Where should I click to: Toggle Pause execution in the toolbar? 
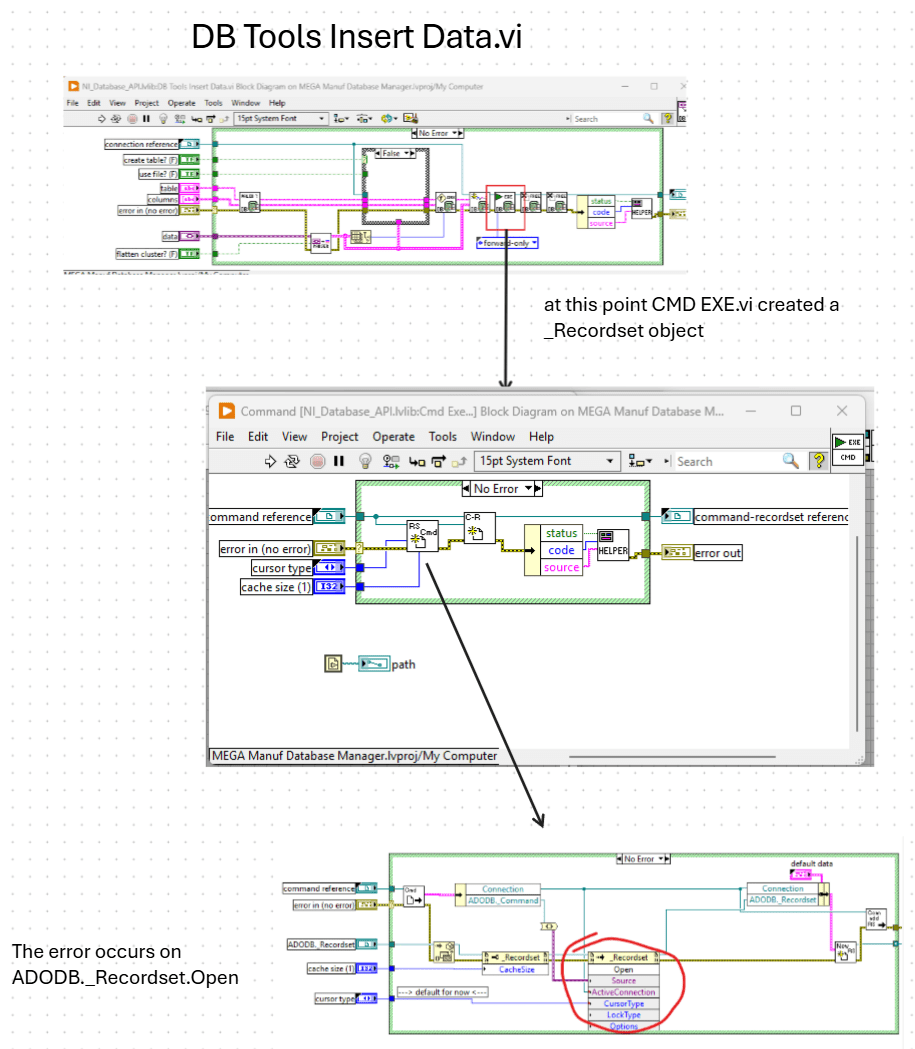(336, 461)
